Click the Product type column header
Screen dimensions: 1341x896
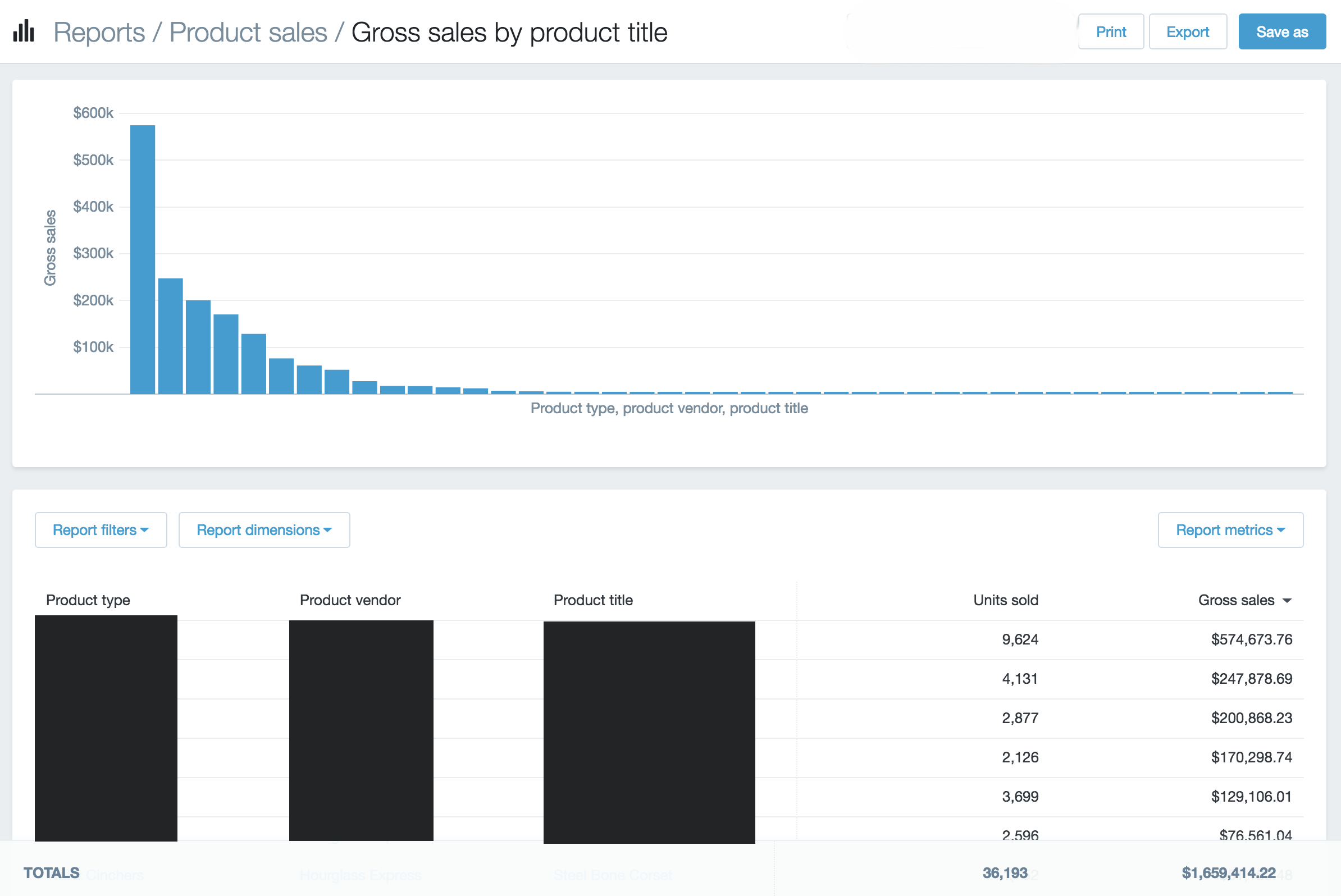click(88, 600)
